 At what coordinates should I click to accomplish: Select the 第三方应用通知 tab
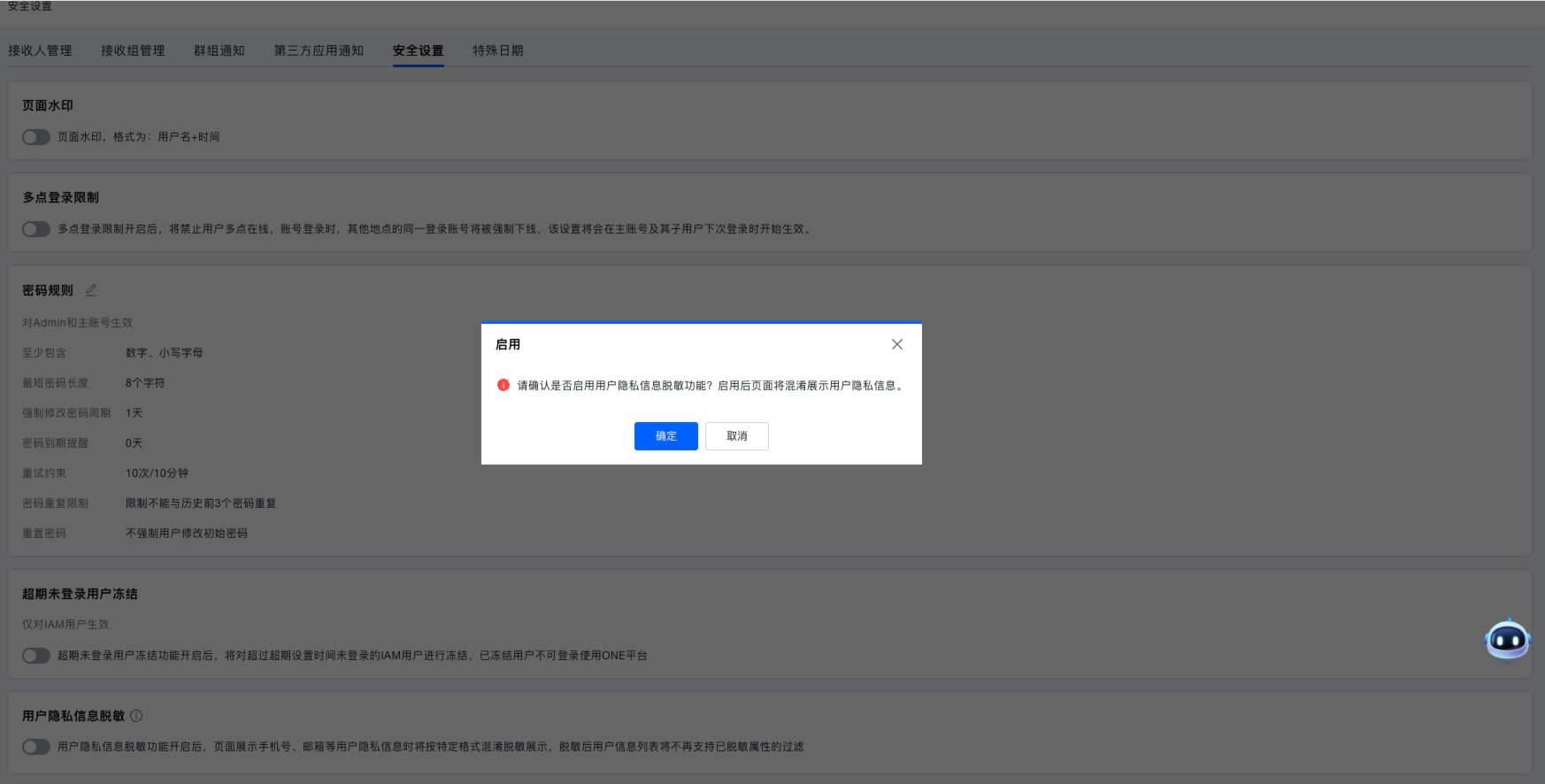point(319,50)
